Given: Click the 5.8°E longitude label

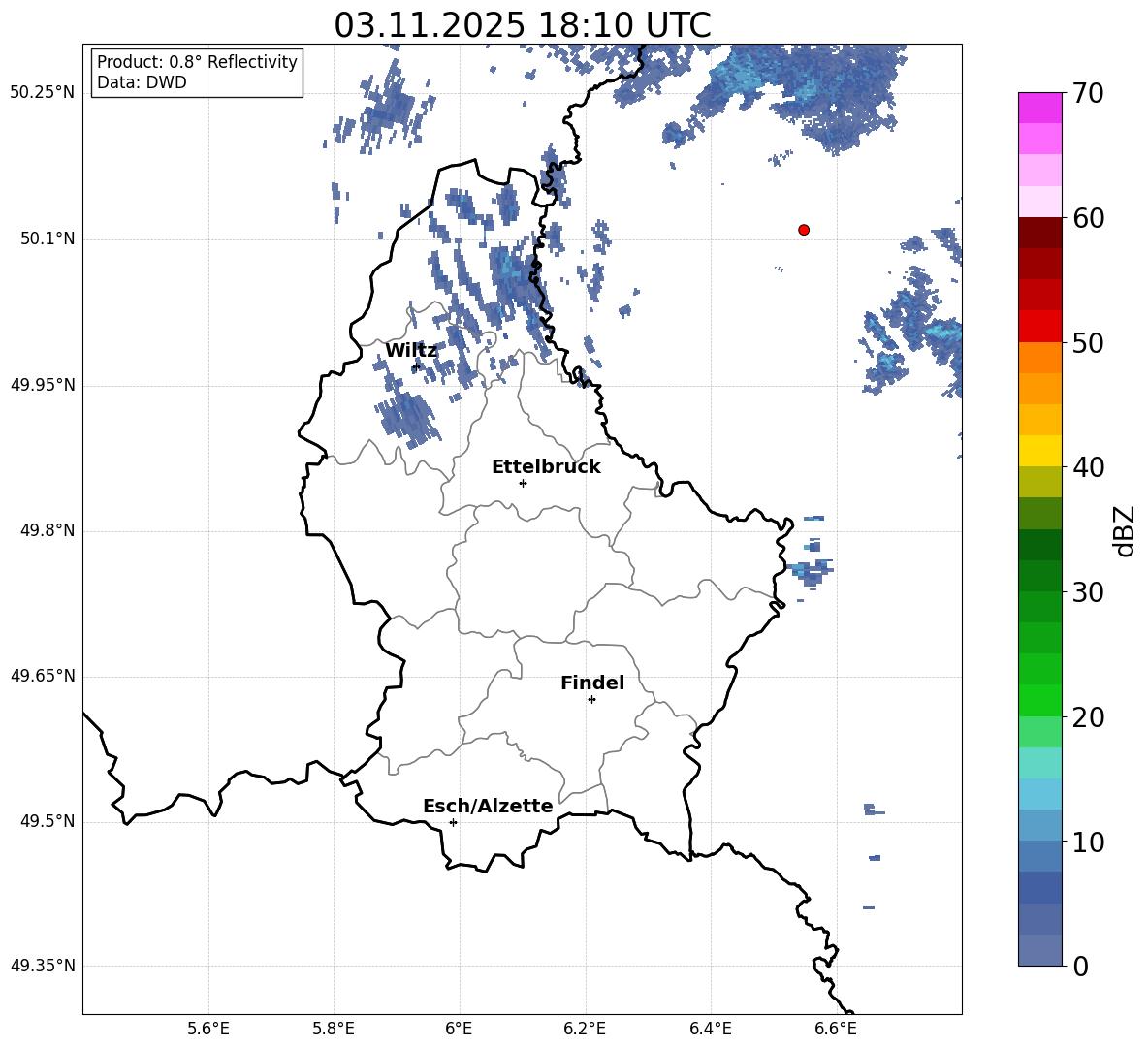Looking at the screenshot, I should click(x=334, y=1029).
